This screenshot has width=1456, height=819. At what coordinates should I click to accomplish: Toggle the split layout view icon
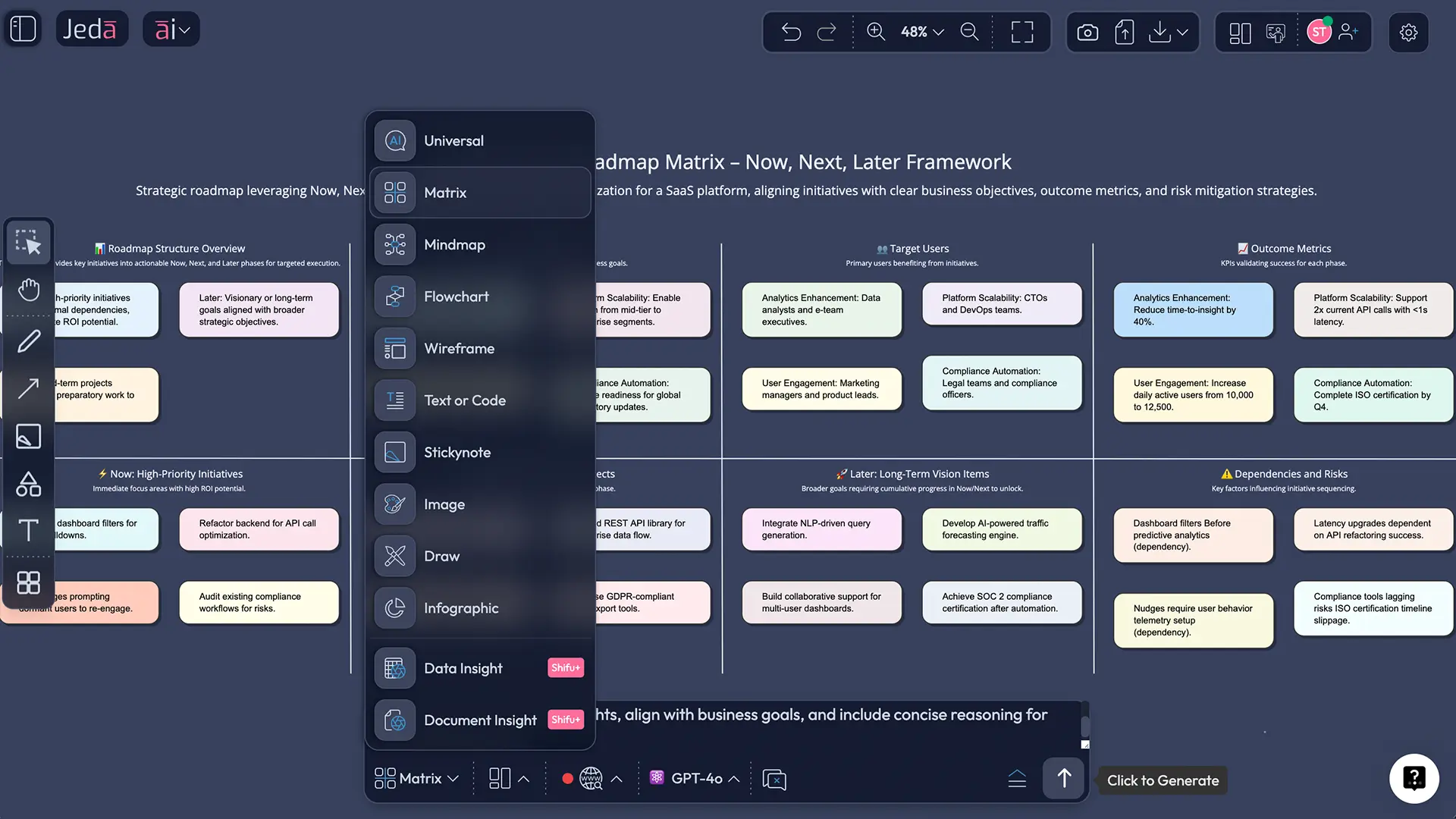pyautogui.click(x=1240, y=32)
